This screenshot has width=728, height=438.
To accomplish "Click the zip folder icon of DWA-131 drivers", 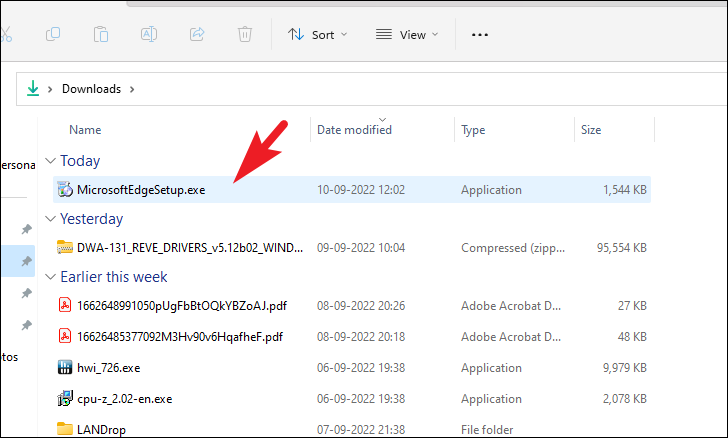I will [x=65, y=247].
